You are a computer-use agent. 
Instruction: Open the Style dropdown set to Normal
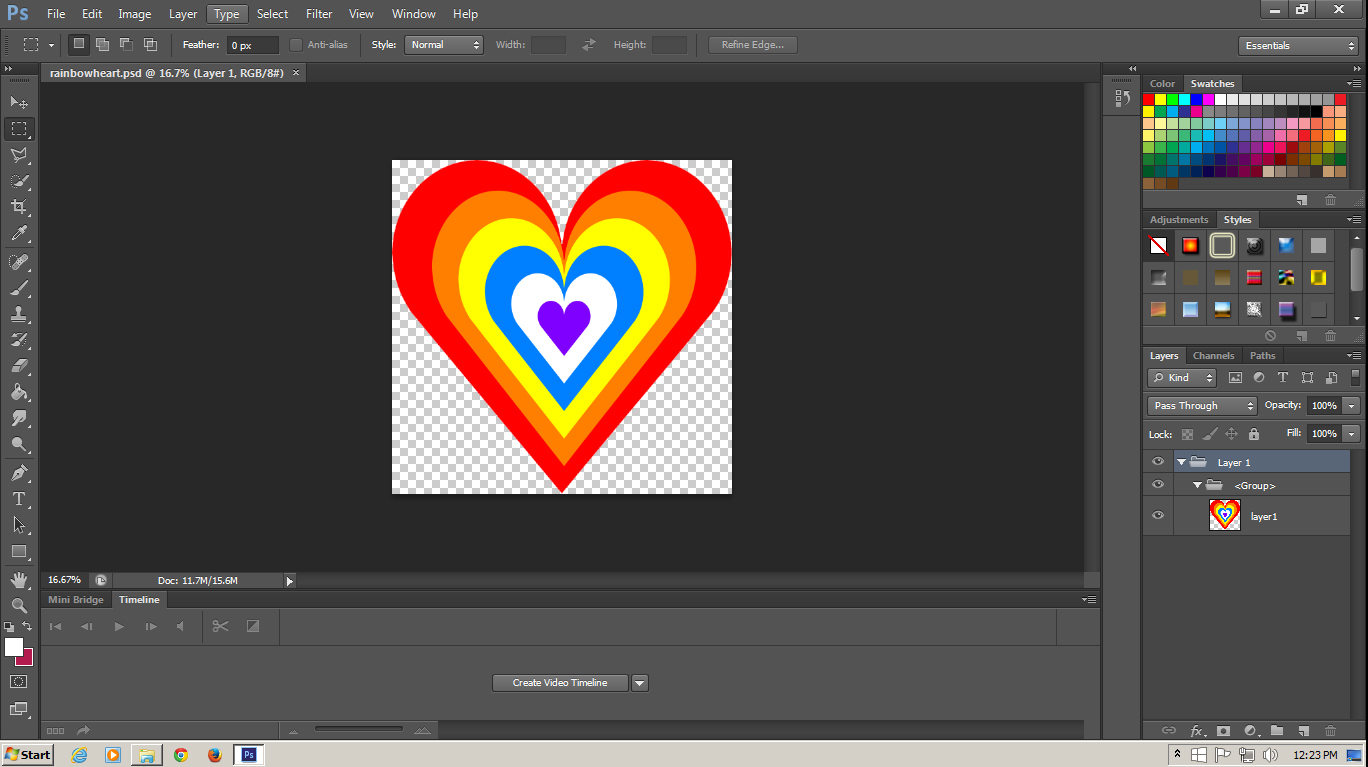coord(443,44)
